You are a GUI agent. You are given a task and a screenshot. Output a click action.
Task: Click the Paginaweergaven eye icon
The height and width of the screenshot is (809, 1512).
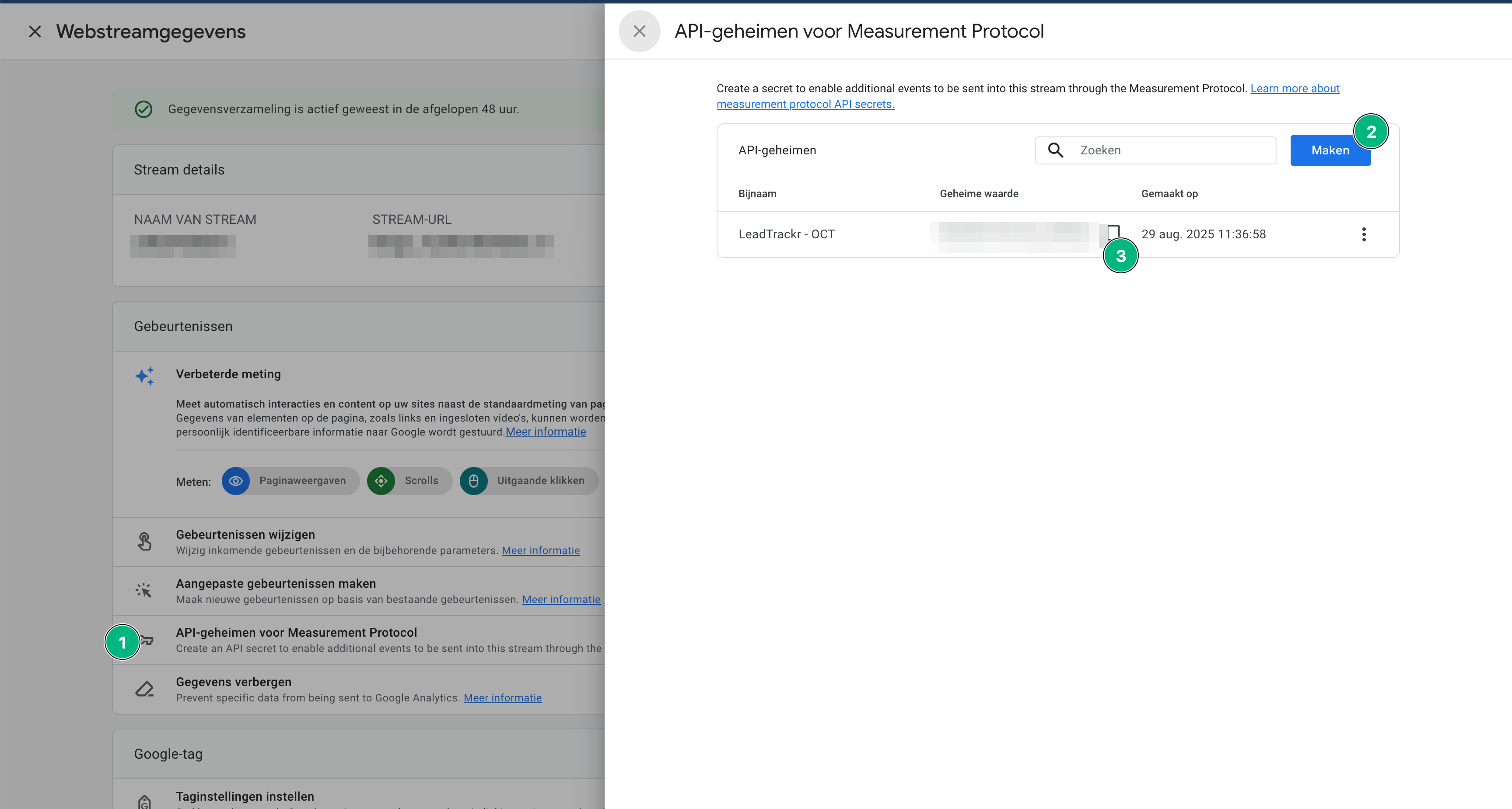236,481
